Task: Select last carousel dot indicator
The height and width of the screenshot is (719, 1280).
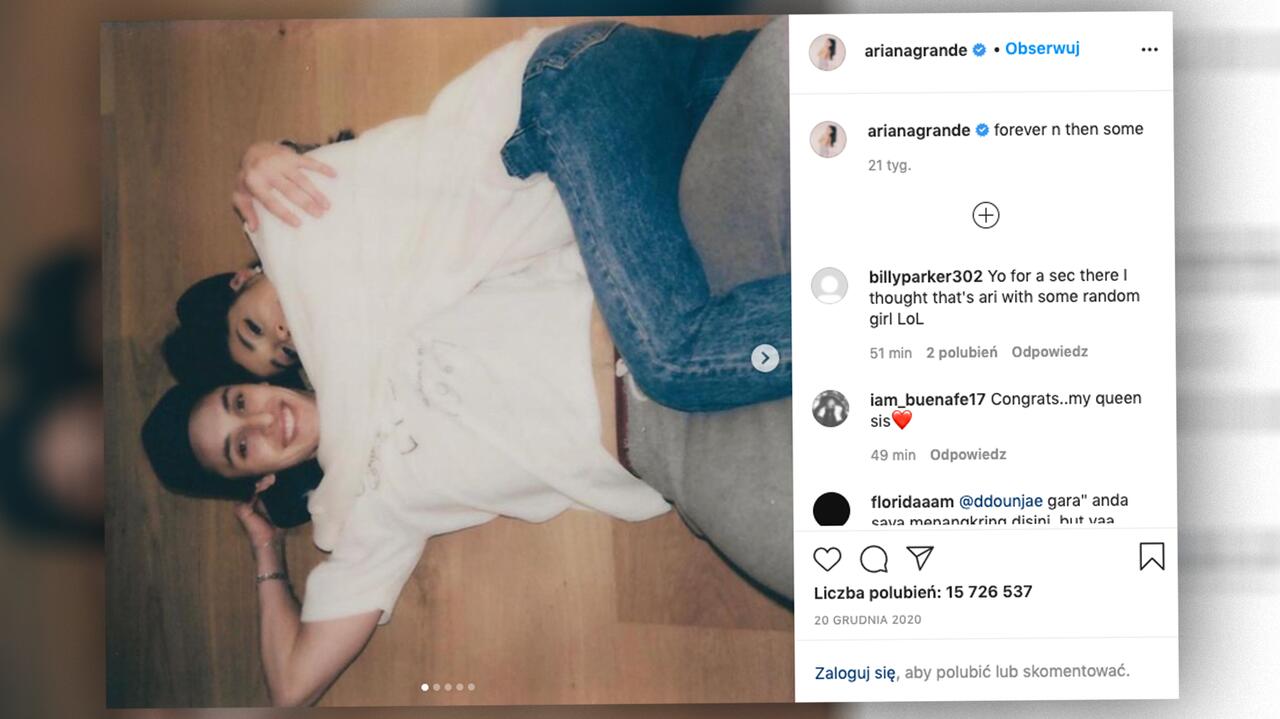Action: [x=472, y=687]
